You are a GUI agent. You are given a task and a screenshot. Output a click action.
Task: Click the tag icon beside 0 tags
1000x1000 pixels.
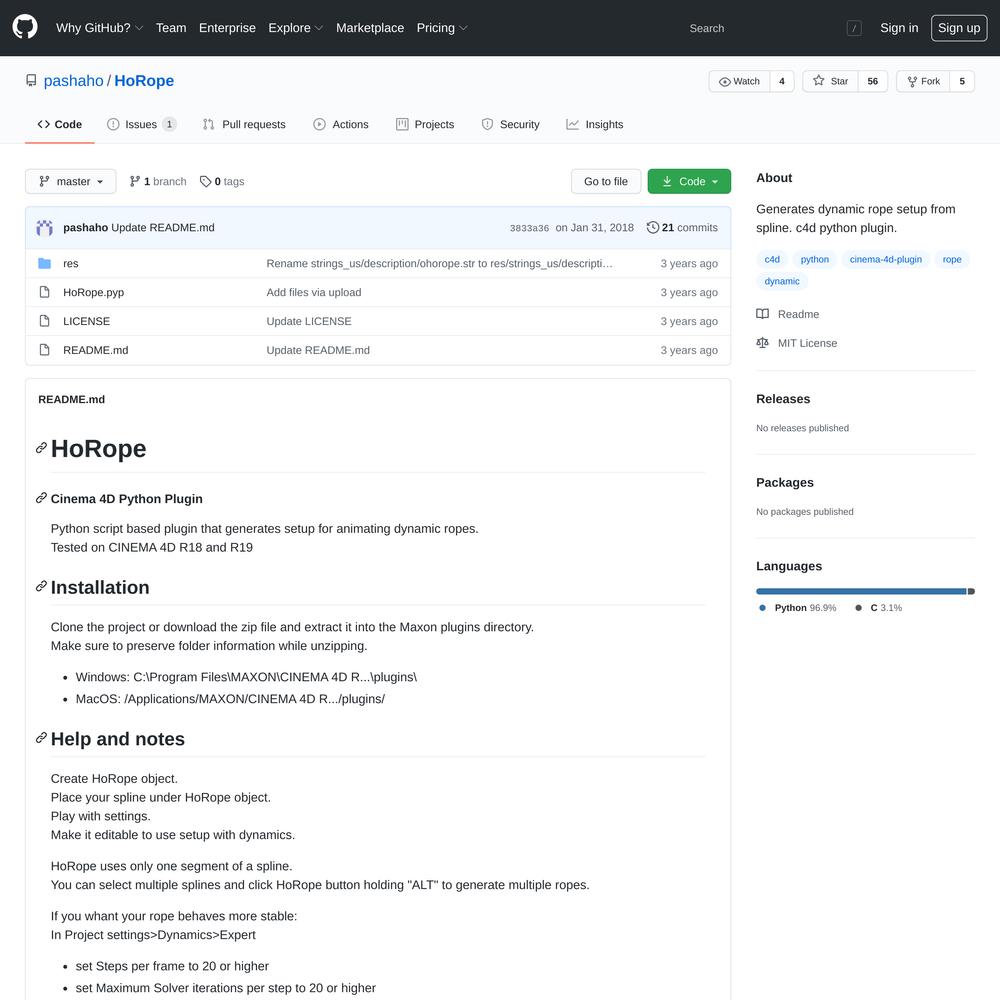pos(205,182)
